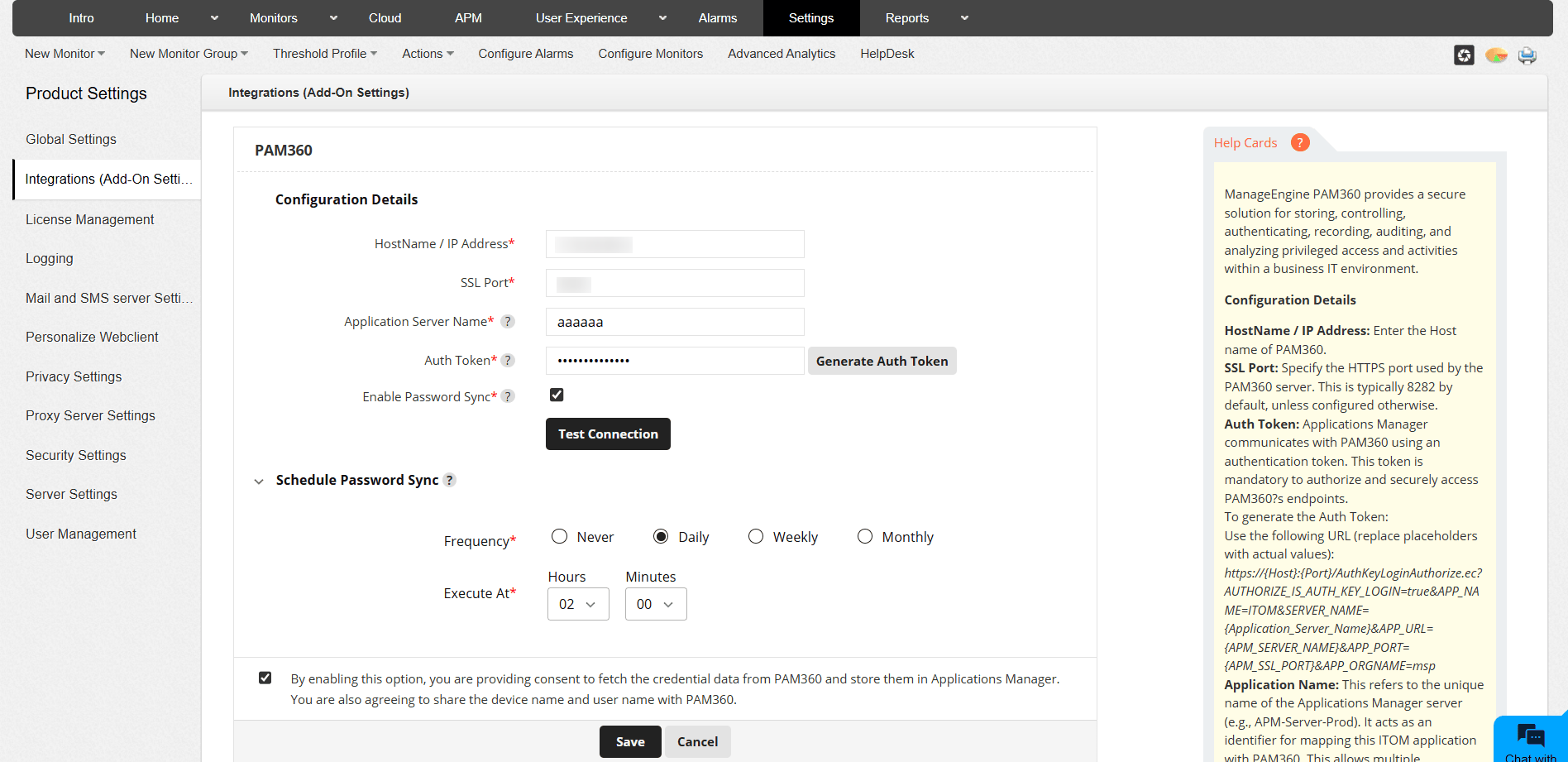Select the Monthly frequency option
This screenshot has height=762, width=1568.
click(x=864, y=536)
